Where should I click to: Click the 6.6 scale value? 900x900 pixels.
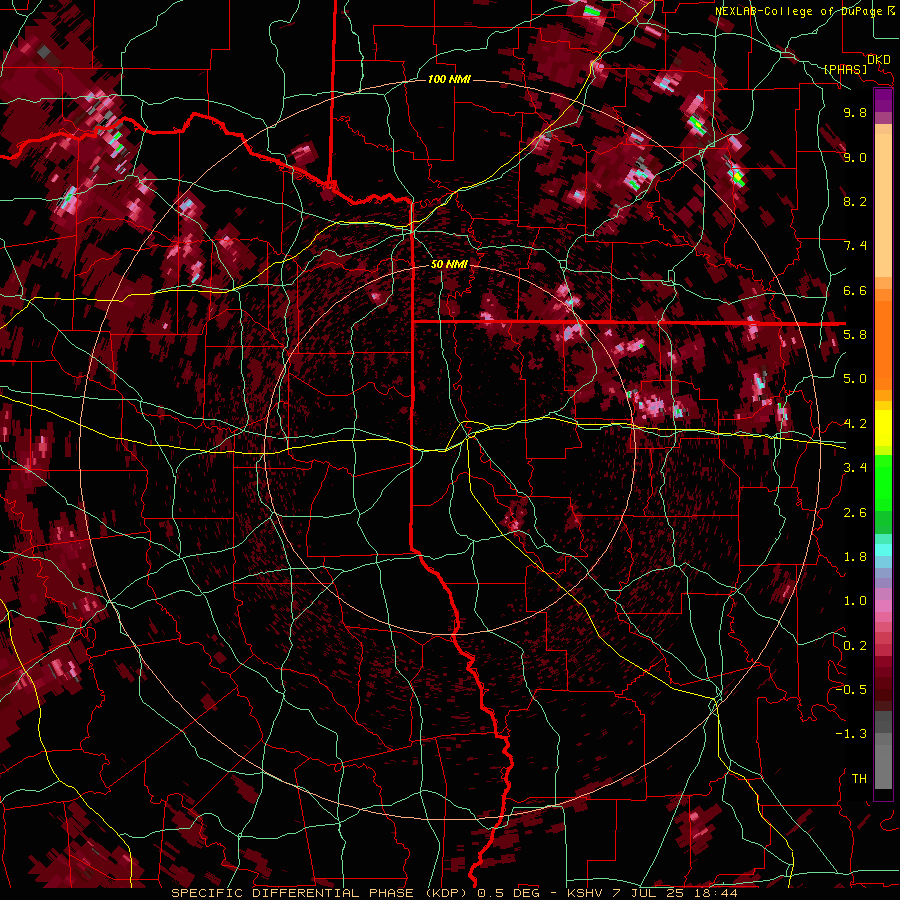pyautogui.click(x=855, y=290)
